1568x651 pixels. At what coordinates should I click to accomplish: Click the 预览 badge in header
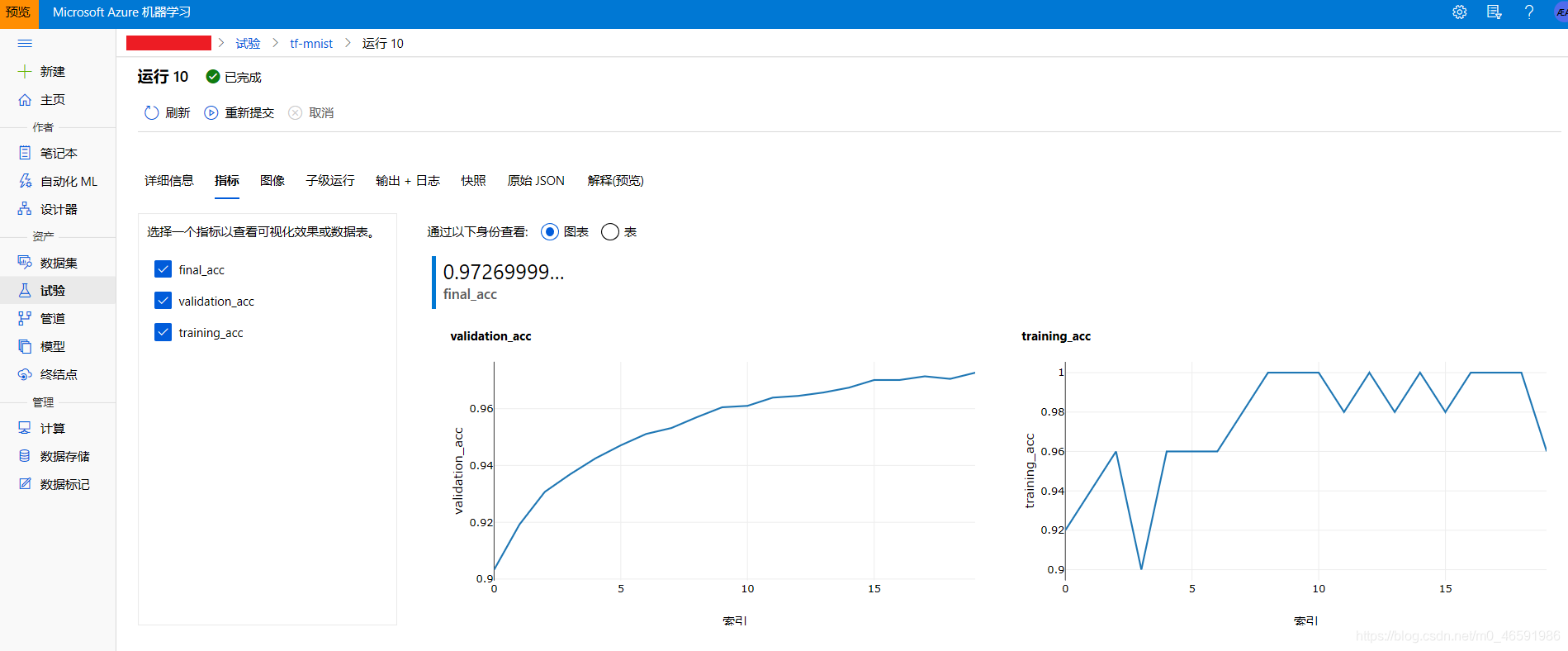tap(18, 12)
